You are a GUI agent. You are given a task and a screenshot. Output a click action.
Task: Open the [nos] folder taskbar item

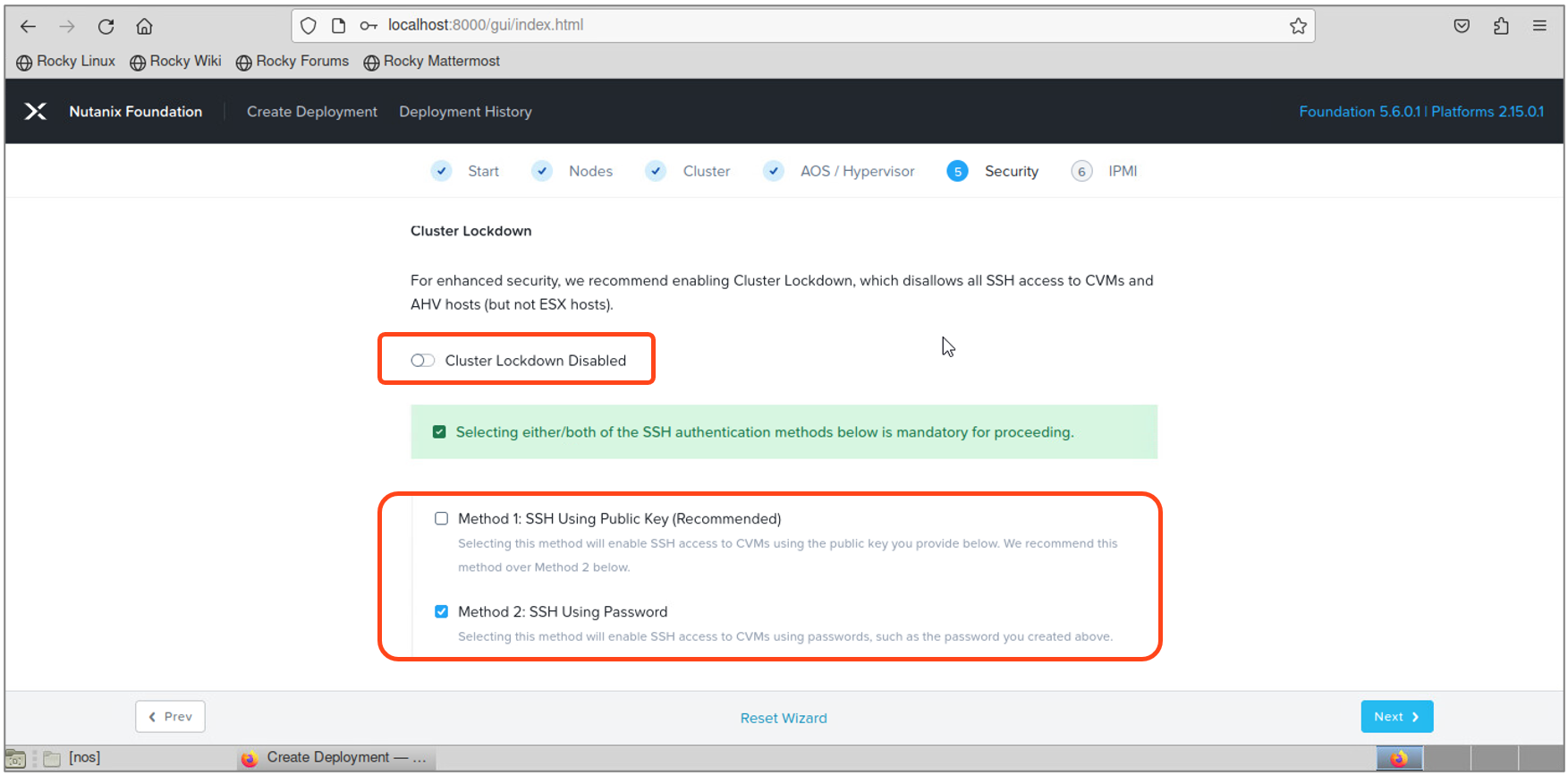(x=72, y=758)
